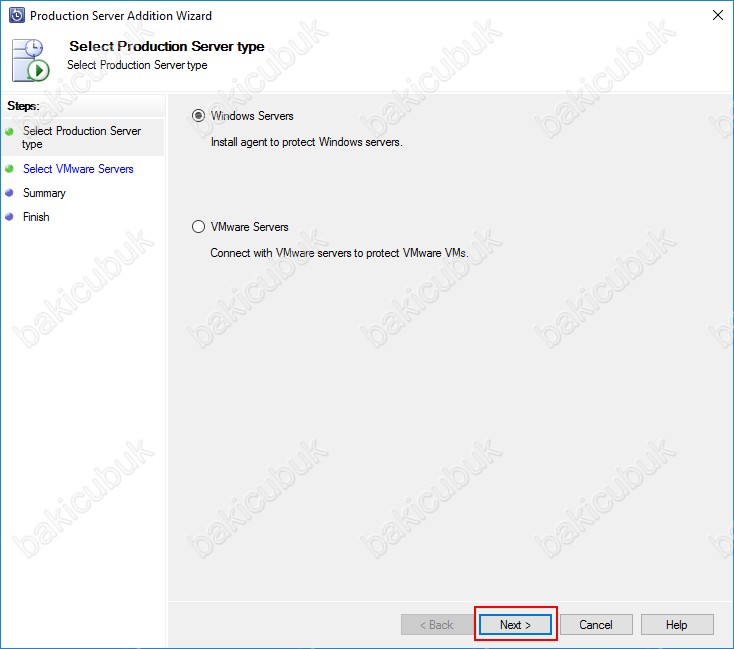Click the 'Production Server Addition Wizard' window title
The width and height of the screenshot is (734, 649).
121,15
